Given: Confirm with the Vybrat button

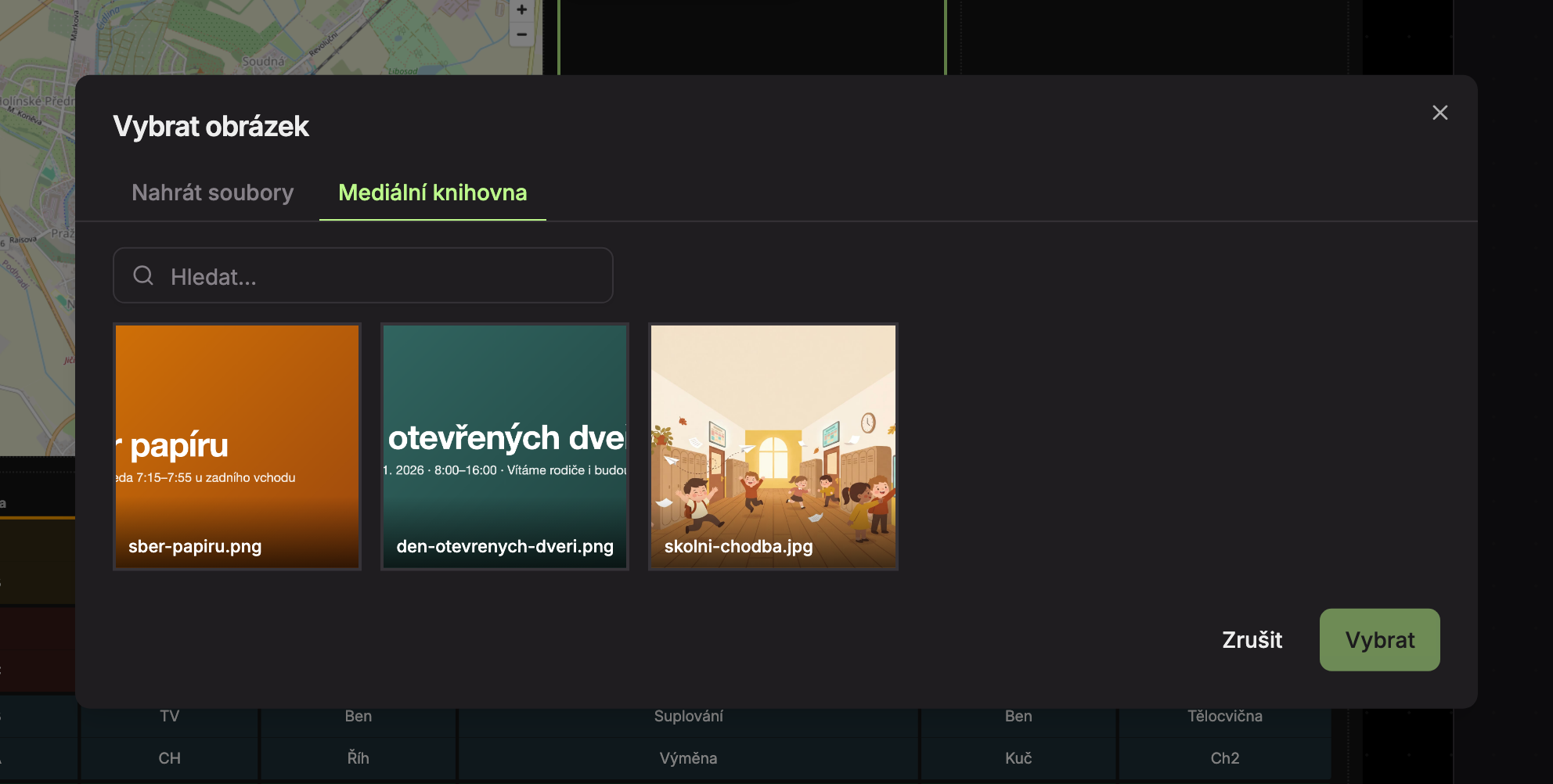Looking at the screenshot, I should (x=1380, y=640).
